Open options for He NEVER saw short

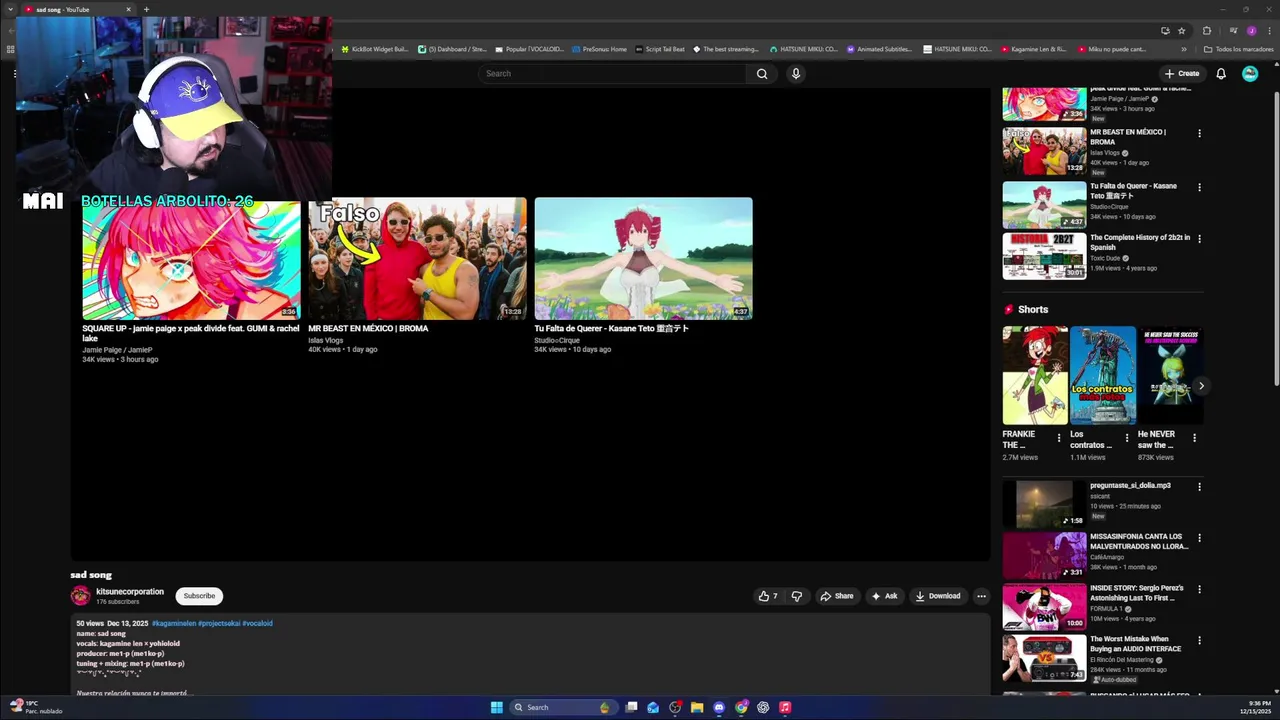click(x=1194, y=437)
